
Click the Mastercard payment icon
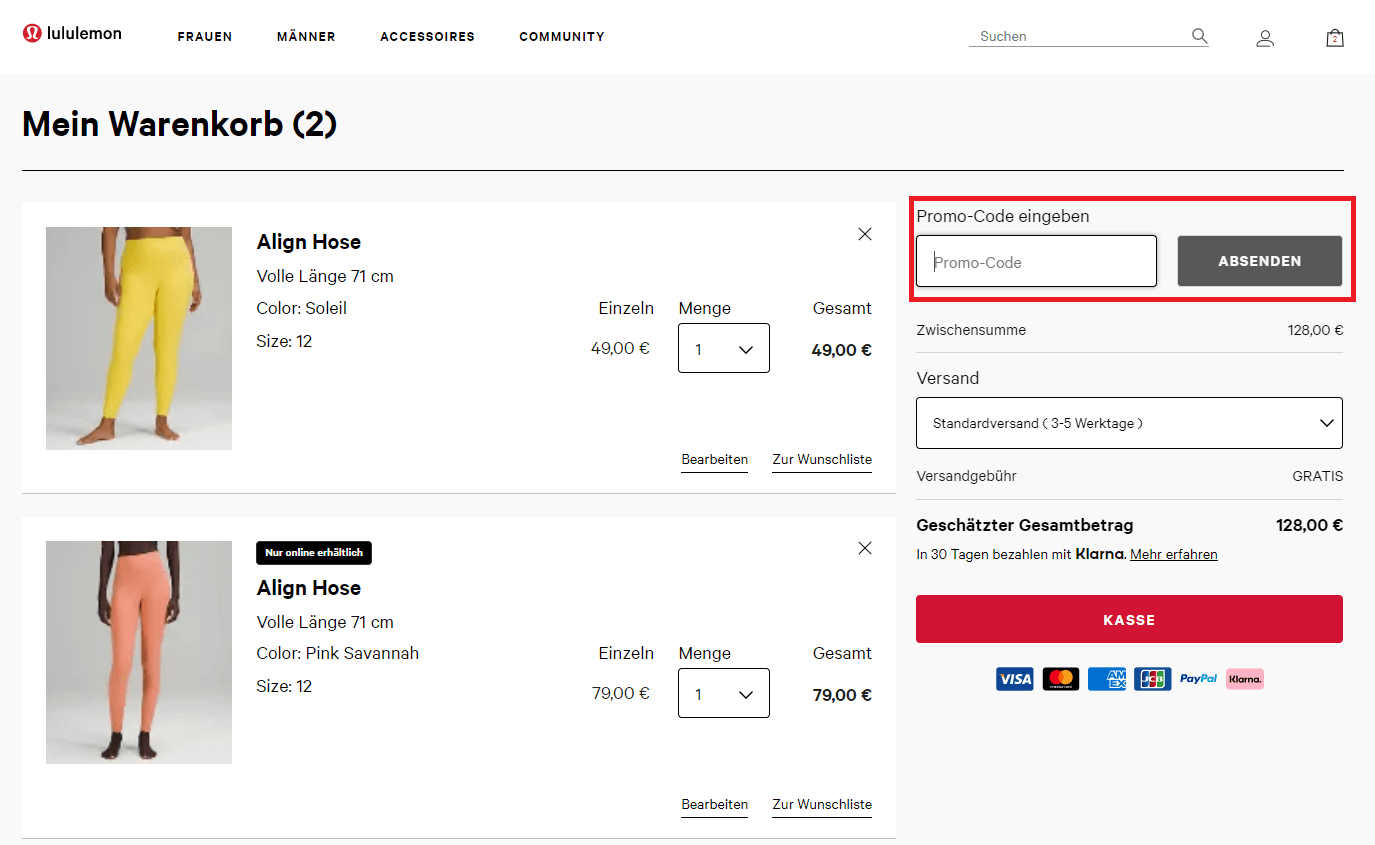1061,679
